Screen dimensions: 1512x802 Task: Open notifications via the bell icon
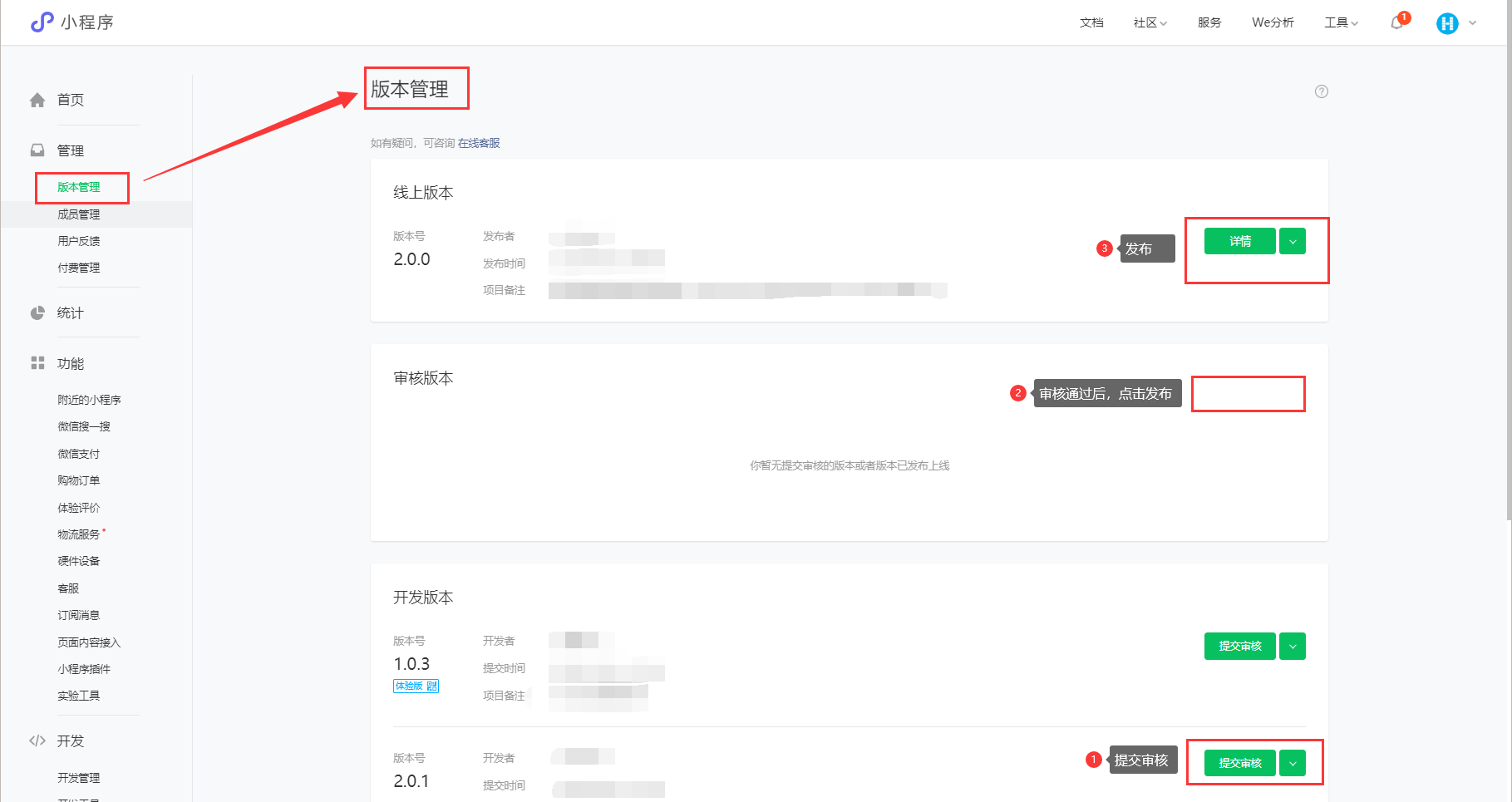click(1396, 22)
